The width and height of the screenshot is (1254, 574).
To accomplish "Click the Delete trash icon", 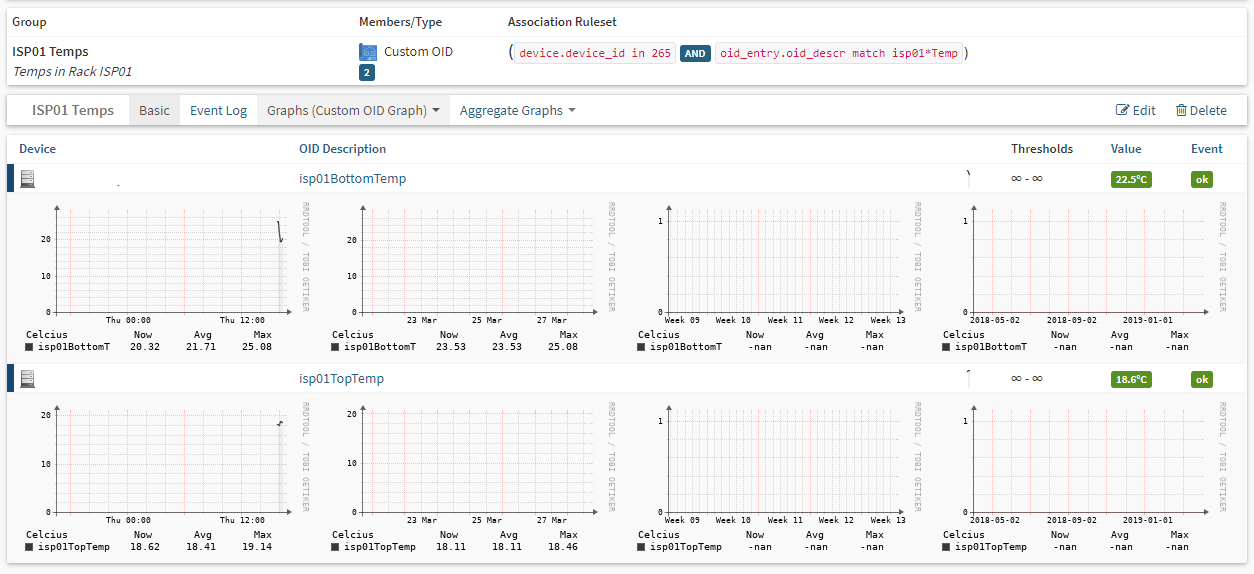I will pyautogui.click(x=1181, y=110).
